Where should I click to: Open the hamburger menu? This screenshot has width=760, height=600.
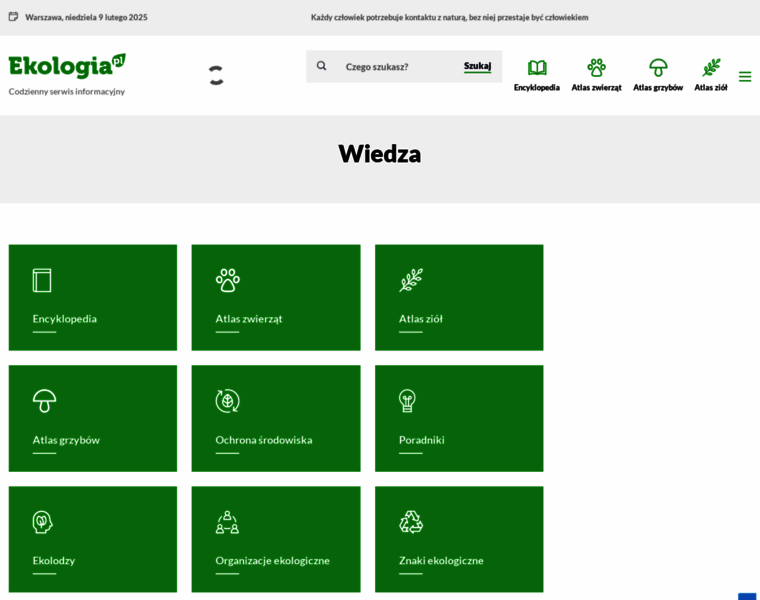point(745,77)
